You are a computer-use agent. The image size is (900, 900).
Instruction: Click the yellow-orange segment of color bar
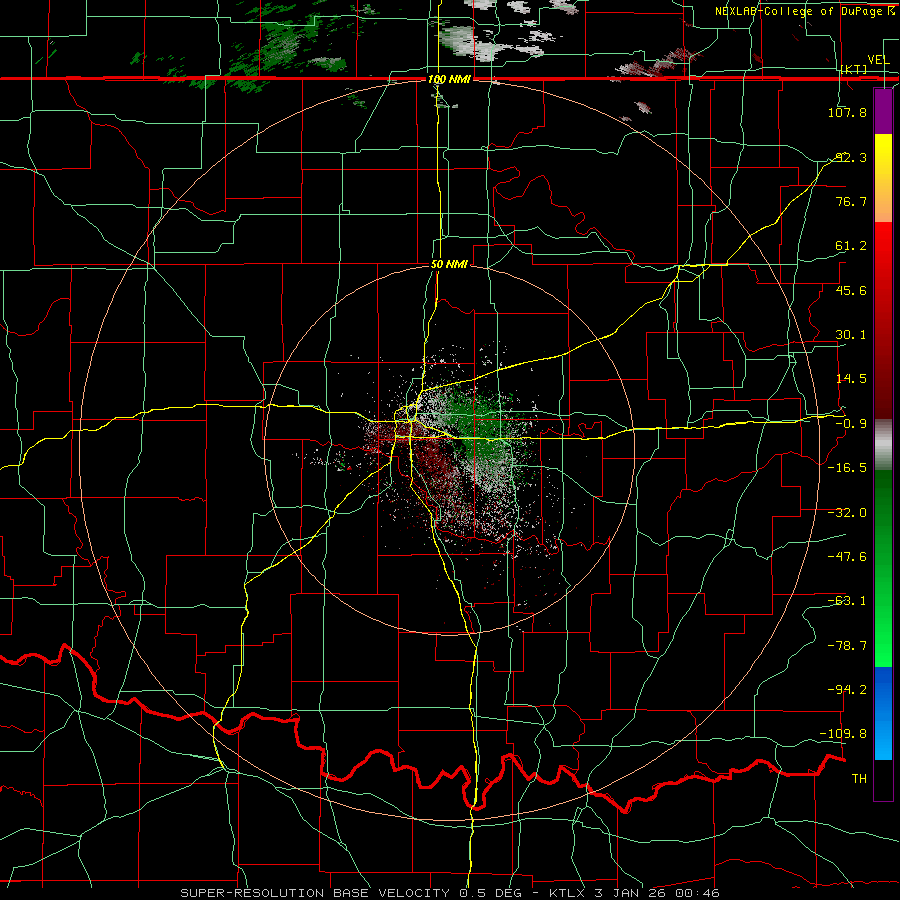[883, 178]
